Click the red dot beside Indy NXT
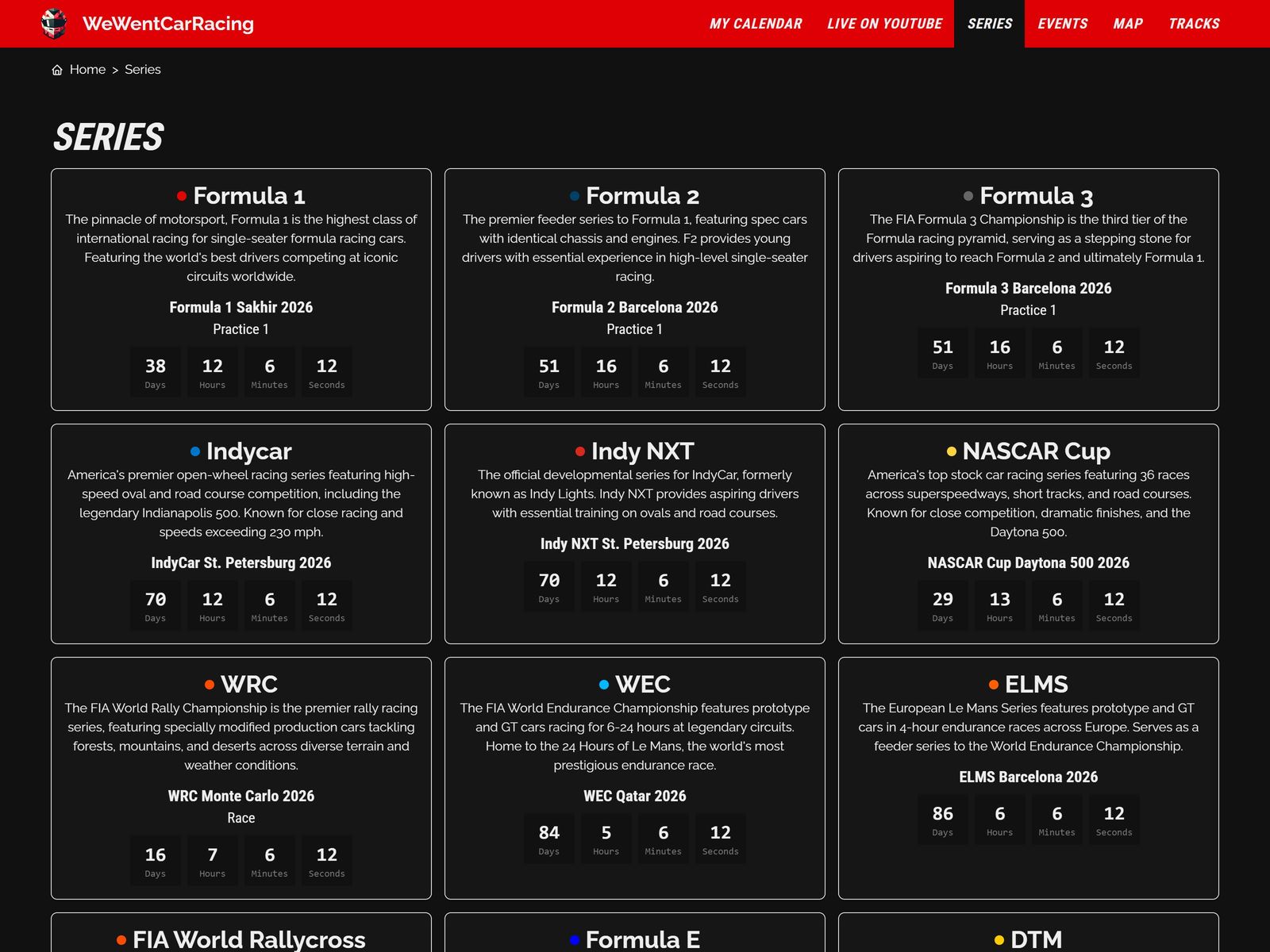 [580, 451]
